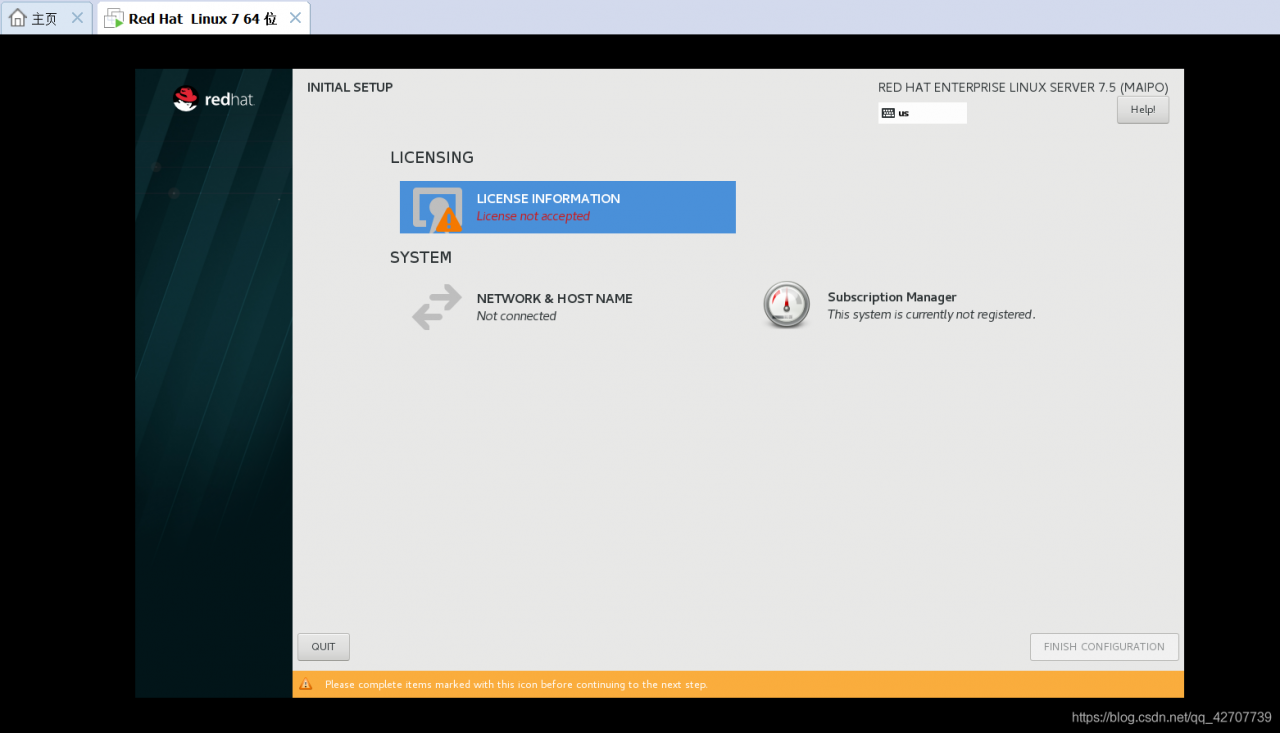Click the orange 'Please complete items' warning message
Image resolution: width=1280 pixels, height=733 pixels.
(x=516, y=685)
